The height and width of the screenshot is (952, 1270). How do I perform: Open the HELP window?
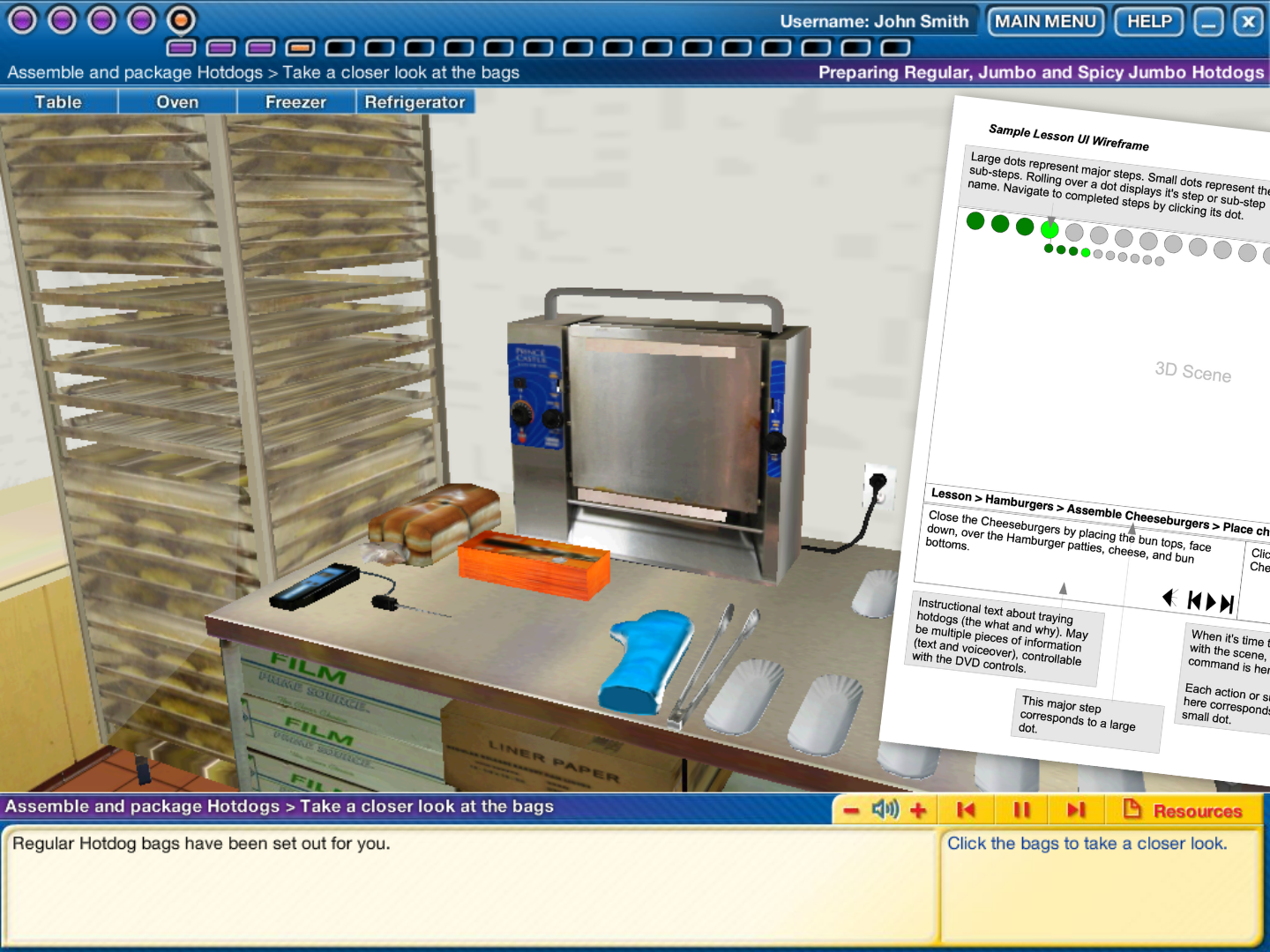coord(1147,21)
